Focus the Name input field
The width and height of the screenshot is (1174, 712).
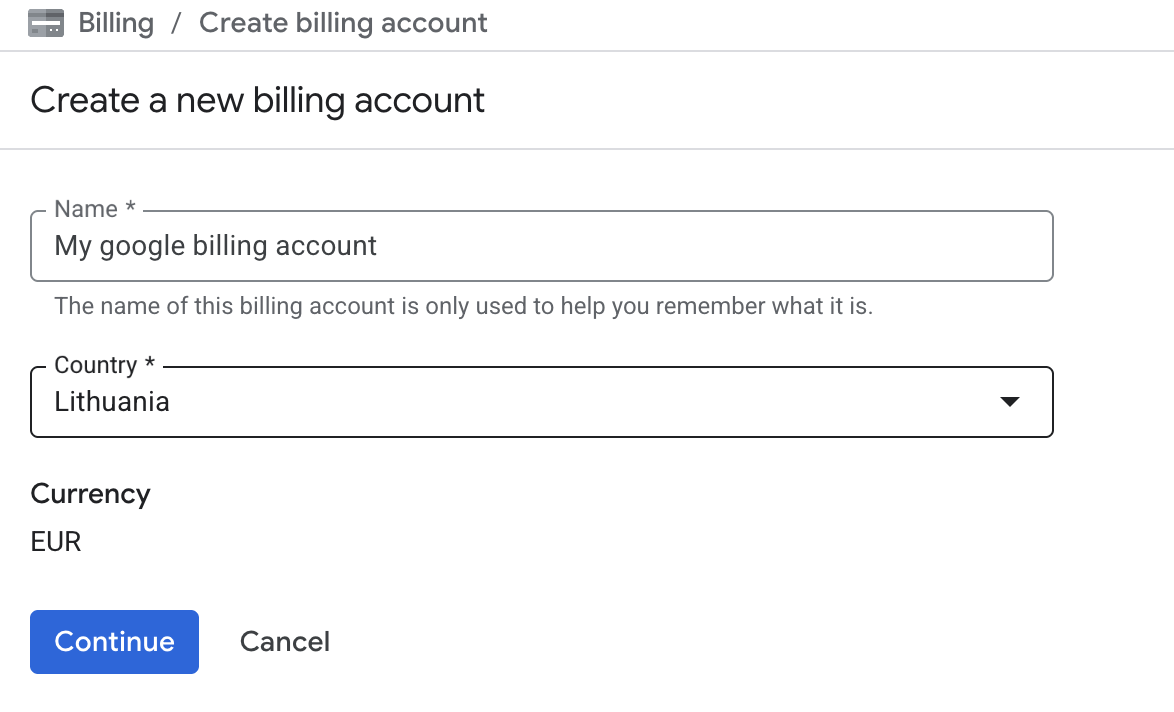click(700, 246)
